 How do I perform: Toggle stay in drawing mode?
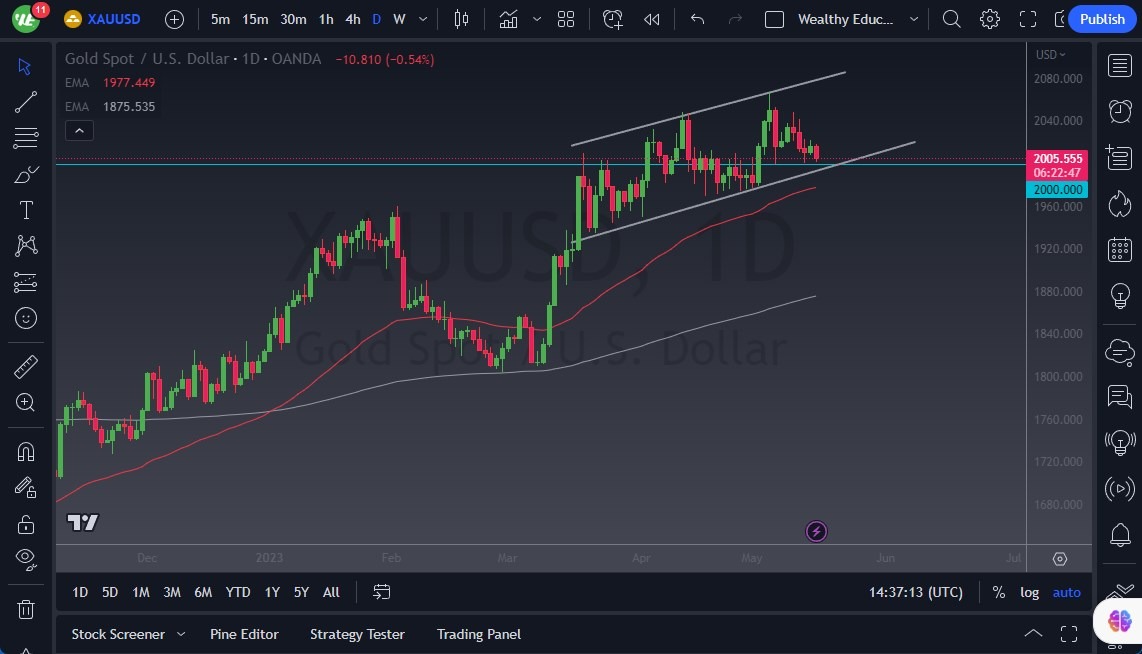pyautogui.click(x=25, y=487)
